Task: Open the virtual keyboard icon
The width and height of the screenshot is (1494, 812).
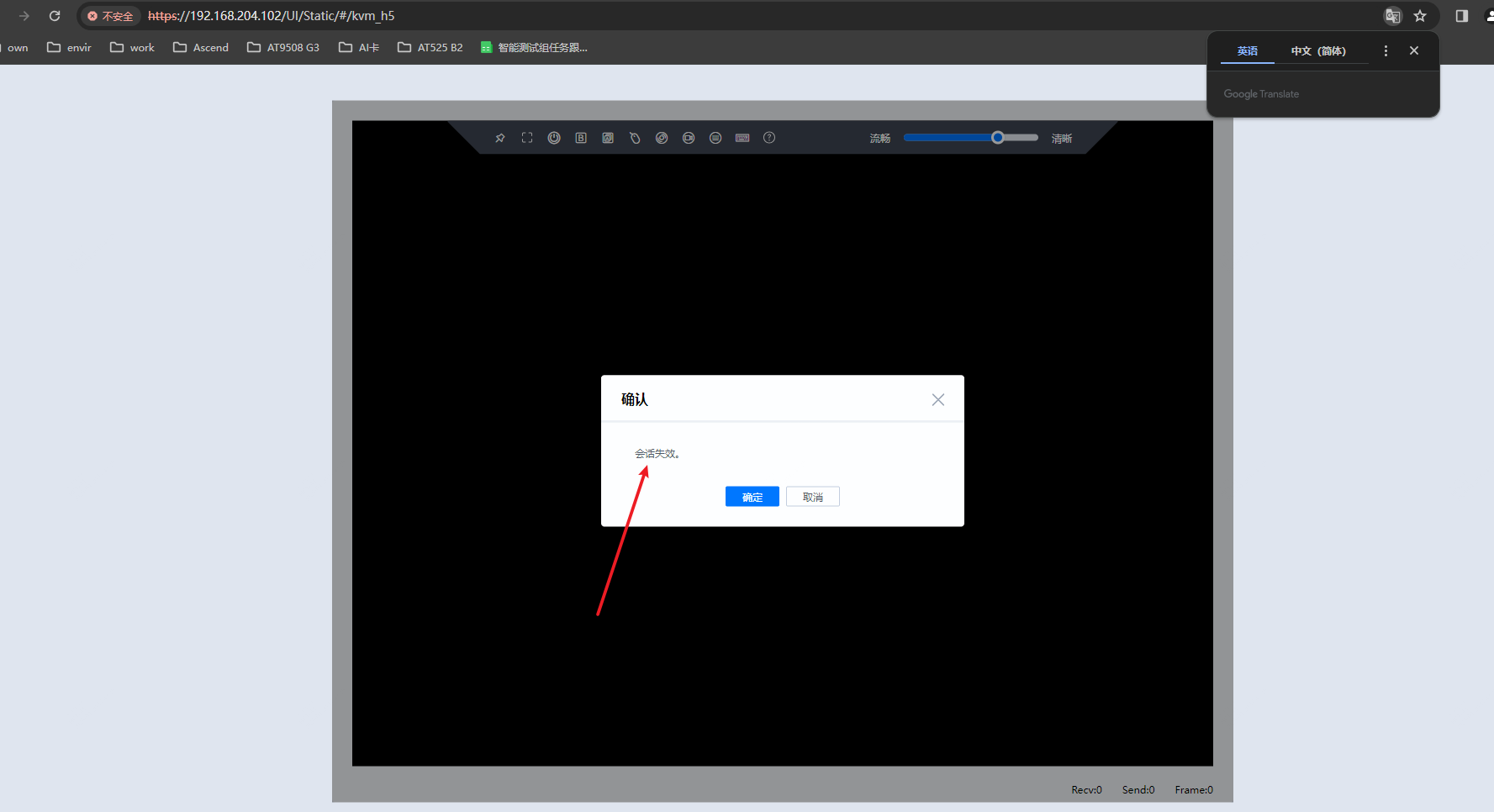Action: tap(742, 138)
